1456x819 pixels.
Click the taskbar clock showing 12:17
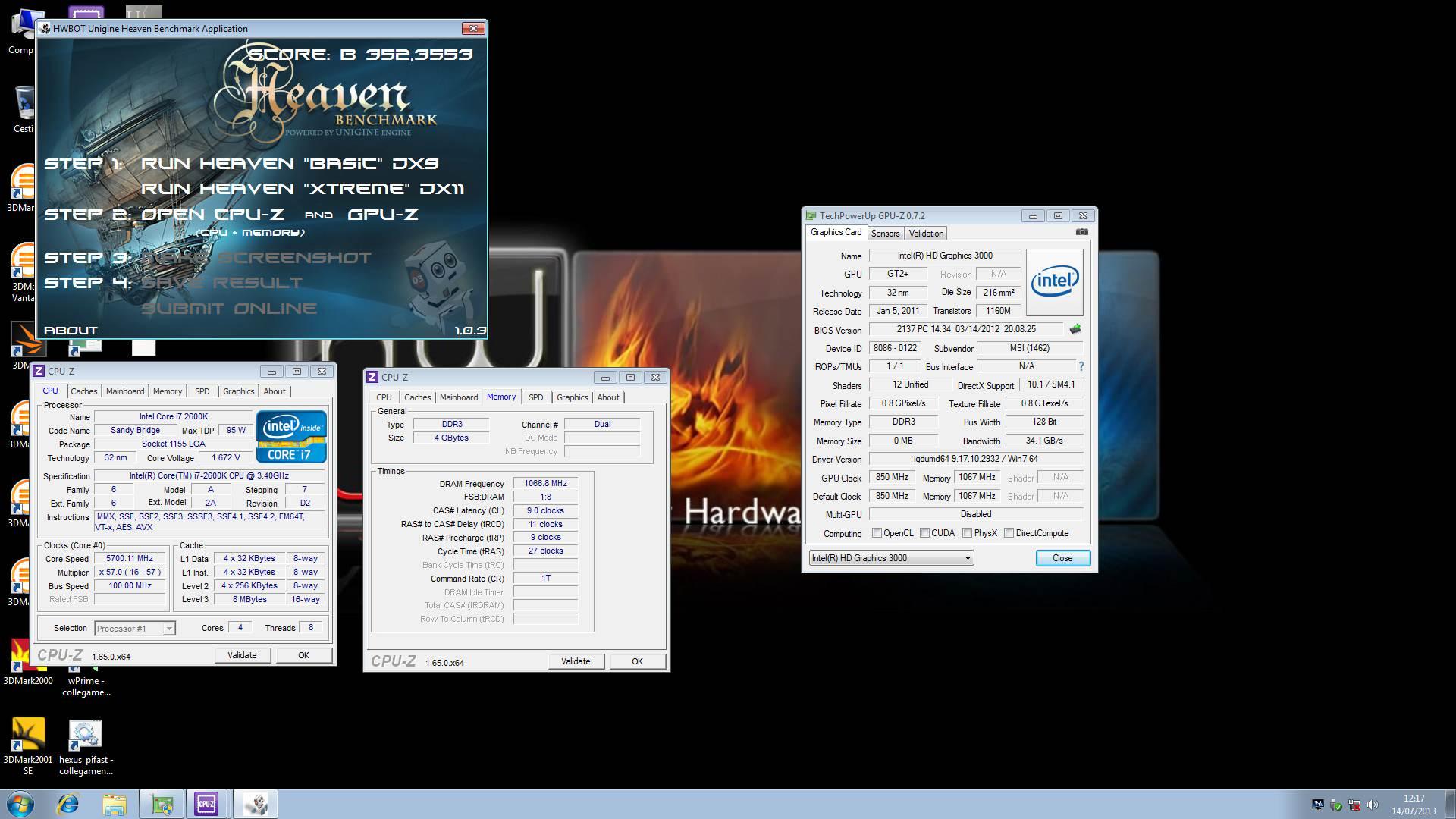pyautogui.click(x=1414, y=805)
